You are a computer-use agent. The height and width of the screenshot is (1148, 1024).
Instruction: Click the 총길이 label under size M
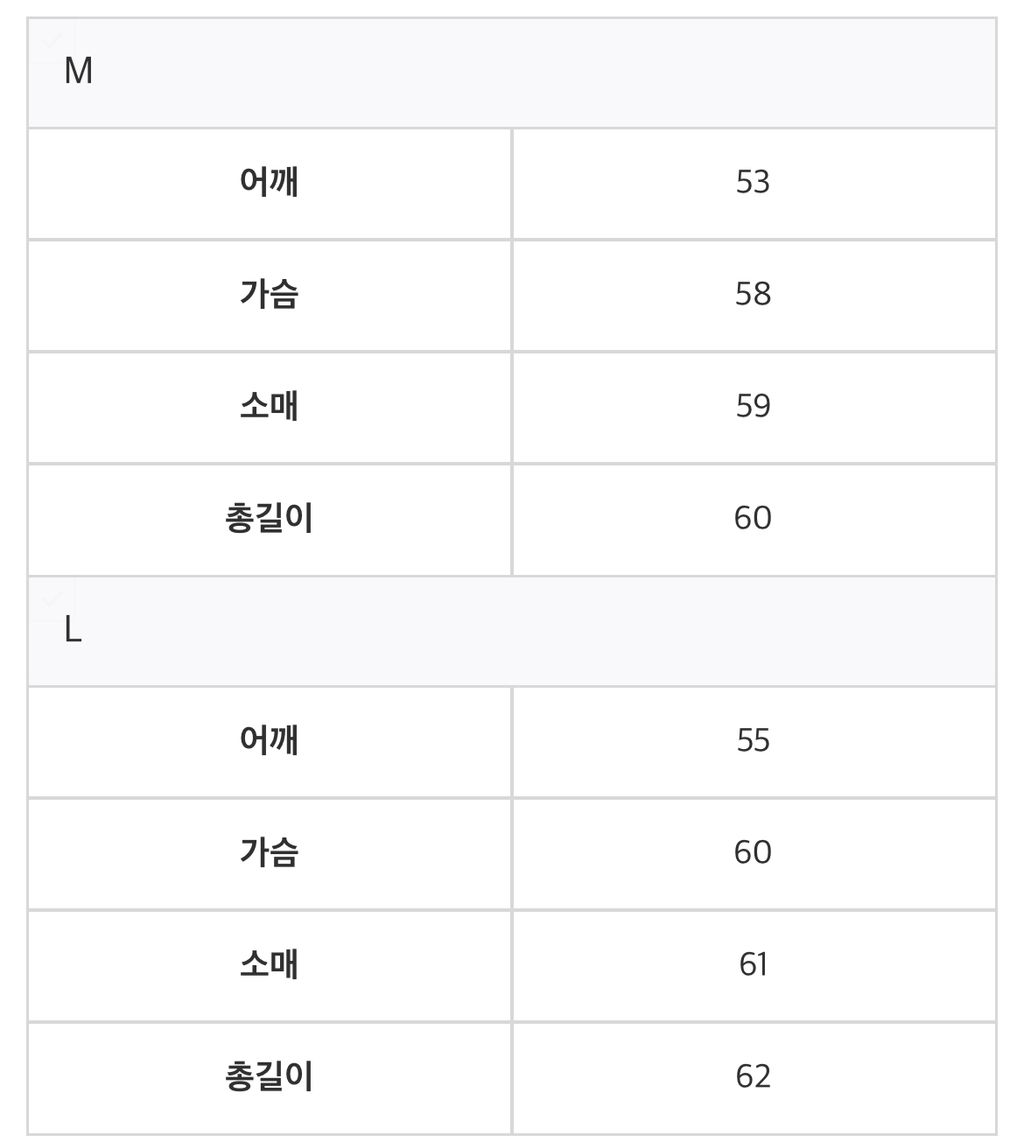[x=269, y=519]
